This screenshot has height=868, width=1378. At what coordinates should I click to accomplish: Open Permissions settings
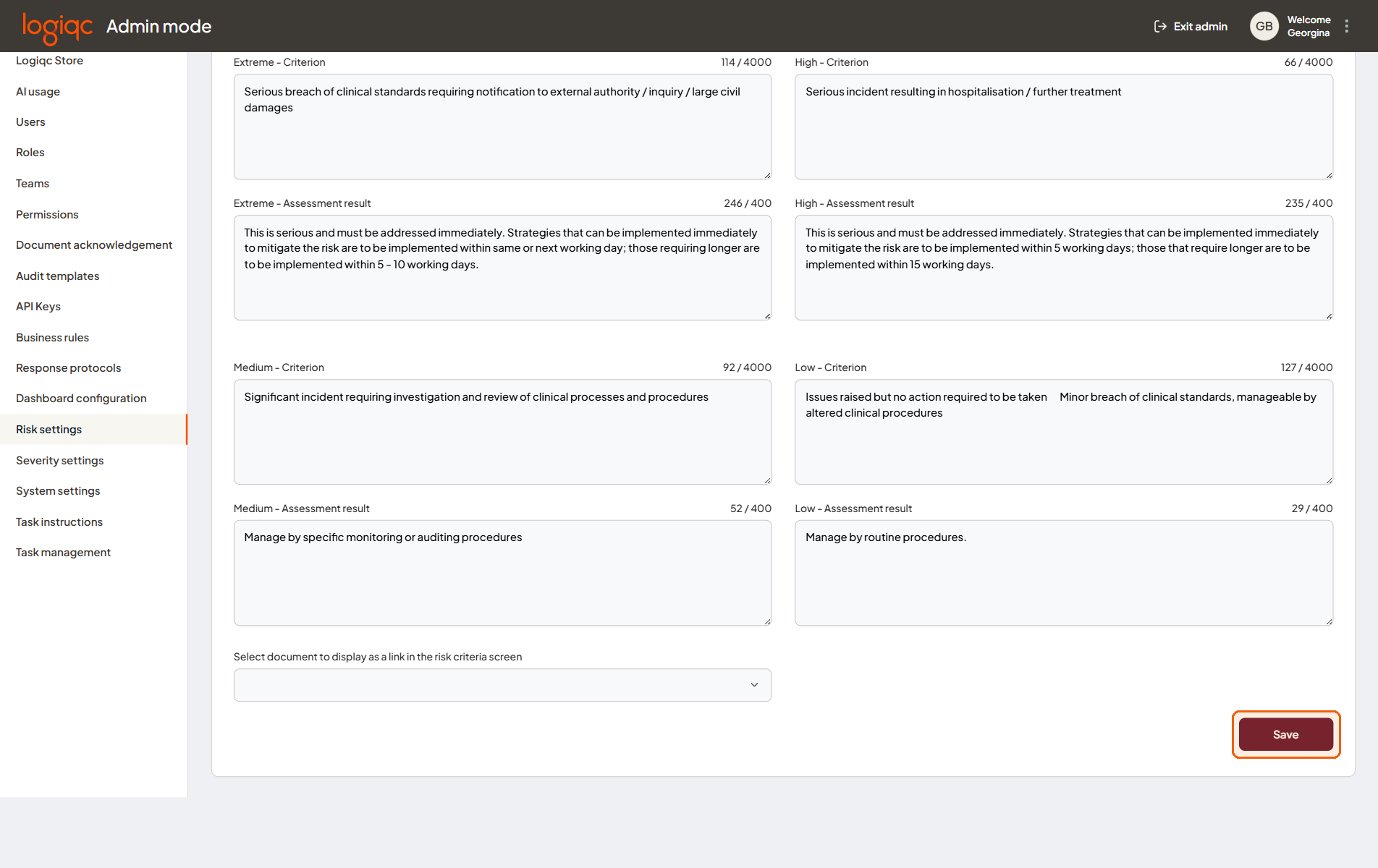[47, 215]
